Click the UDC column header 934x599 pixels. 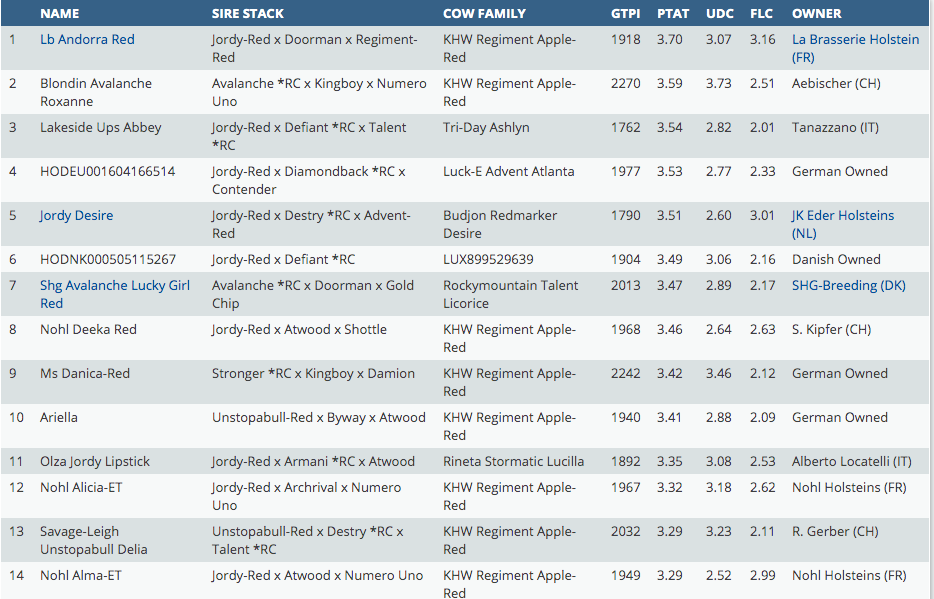[x=719, y=14]
